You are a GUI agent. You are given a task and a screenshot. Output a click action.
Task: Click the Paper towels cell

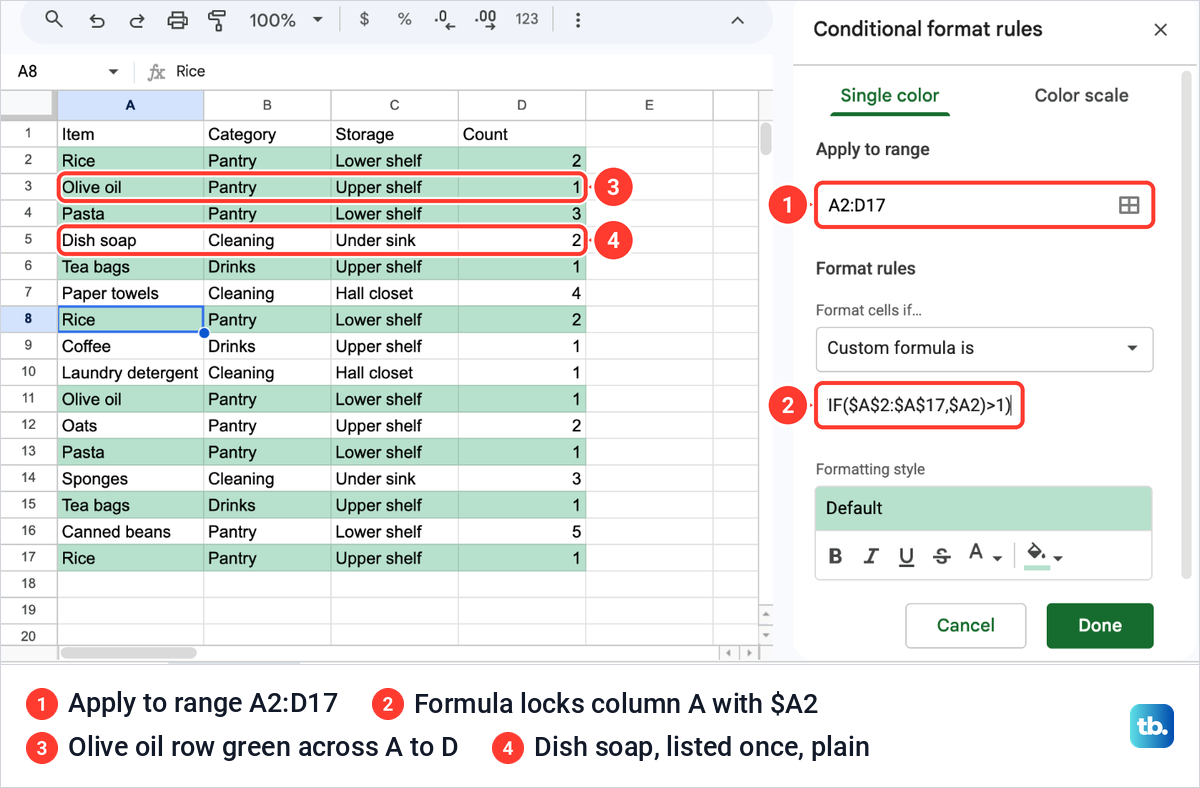pos(130,293)
